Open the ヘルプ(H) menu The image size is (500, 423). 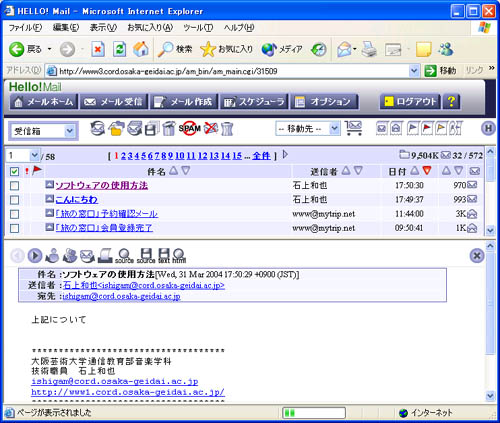239,28
